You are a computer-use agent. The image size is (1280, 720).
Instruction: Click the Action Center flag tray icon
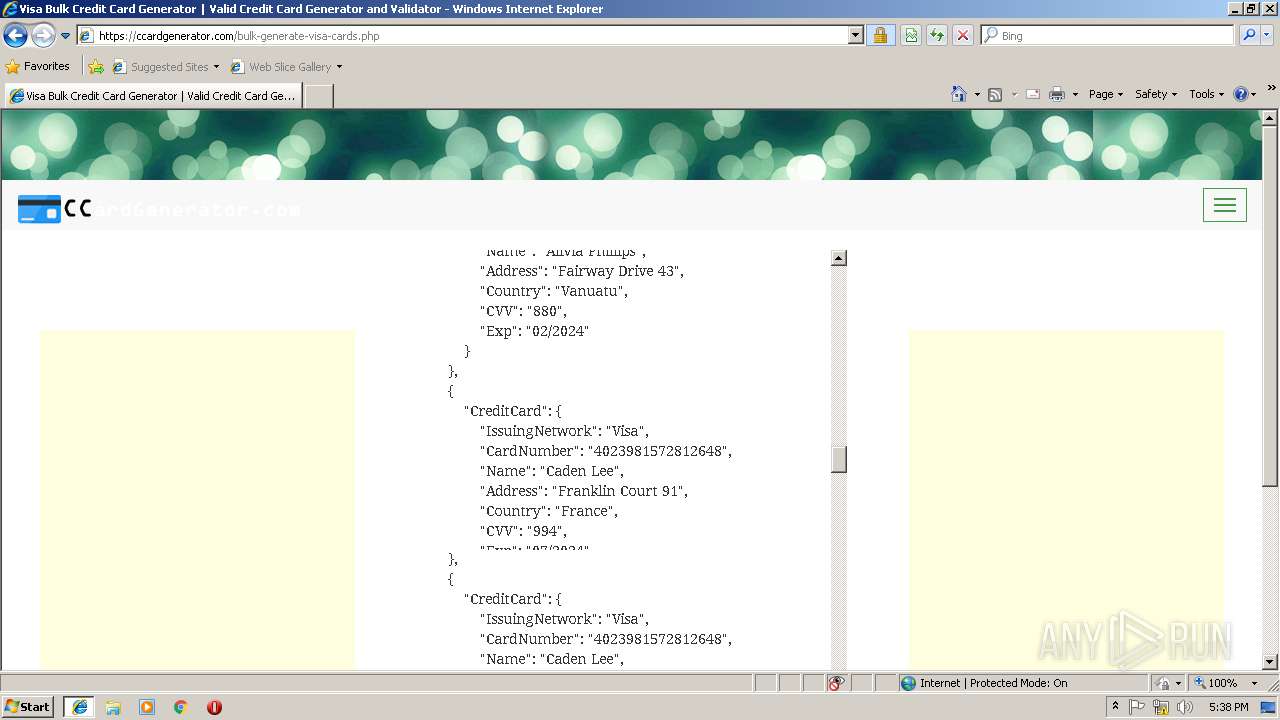pyautogui.click(x=1138, y=707)
